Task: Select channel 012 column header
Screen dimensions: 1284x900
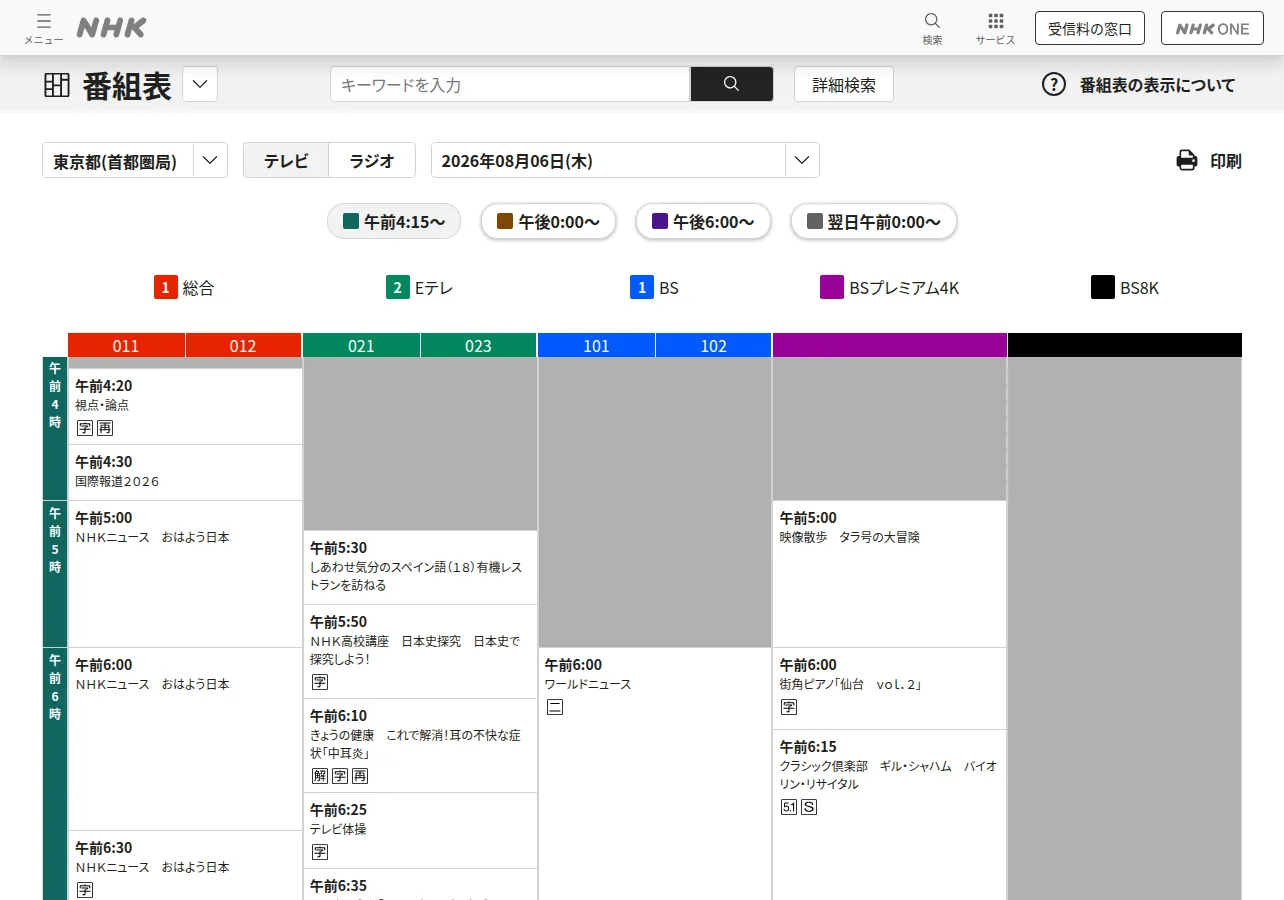Action: [x=243, y=346]
